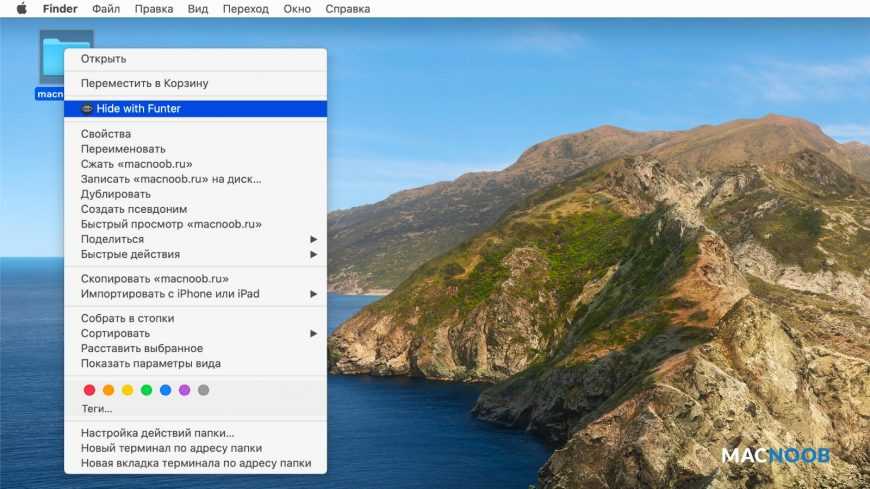
Task: Apply the orange tag color
Action: tap(108, 390)
